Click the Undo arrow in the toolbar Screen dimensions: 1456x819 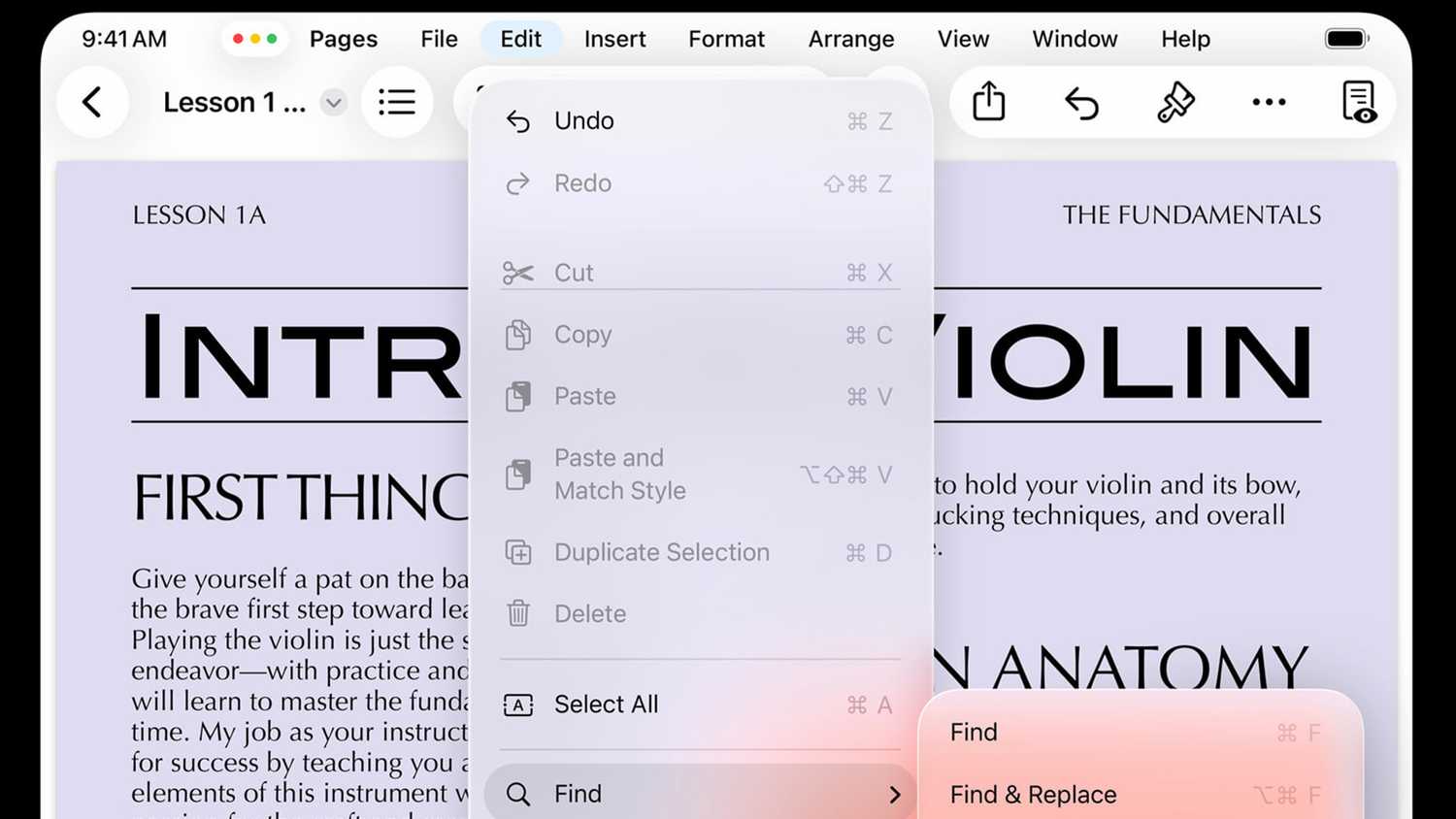pyautogui.click(x=1081, y=101)
